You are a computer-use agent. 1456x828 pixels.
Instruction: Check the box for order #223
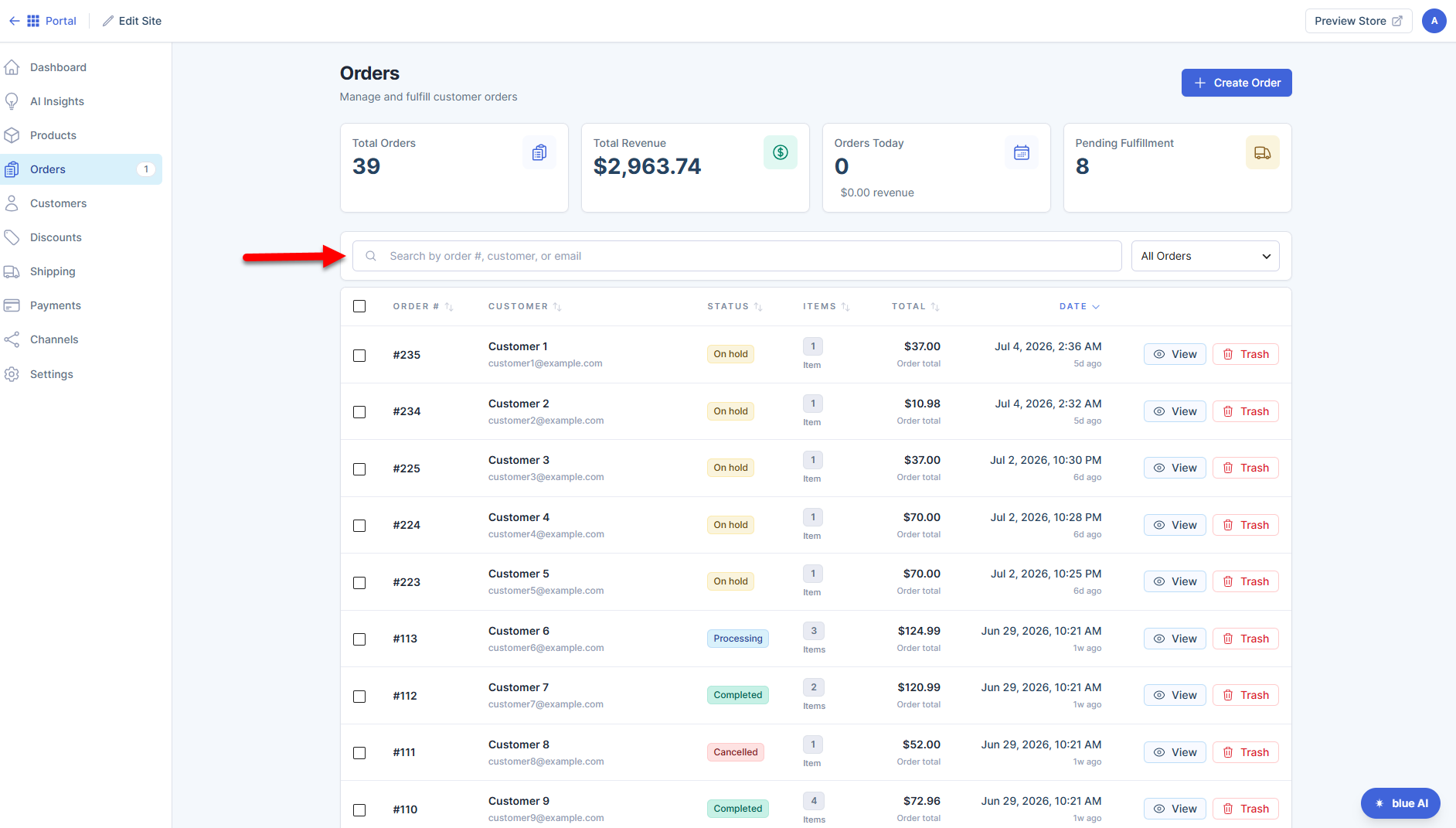point(359,583)
